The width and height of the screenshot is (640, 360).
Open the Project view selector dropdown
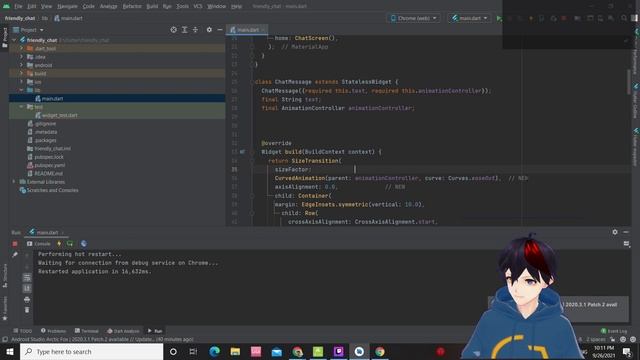pyautogui.click(x=28, y=30)
